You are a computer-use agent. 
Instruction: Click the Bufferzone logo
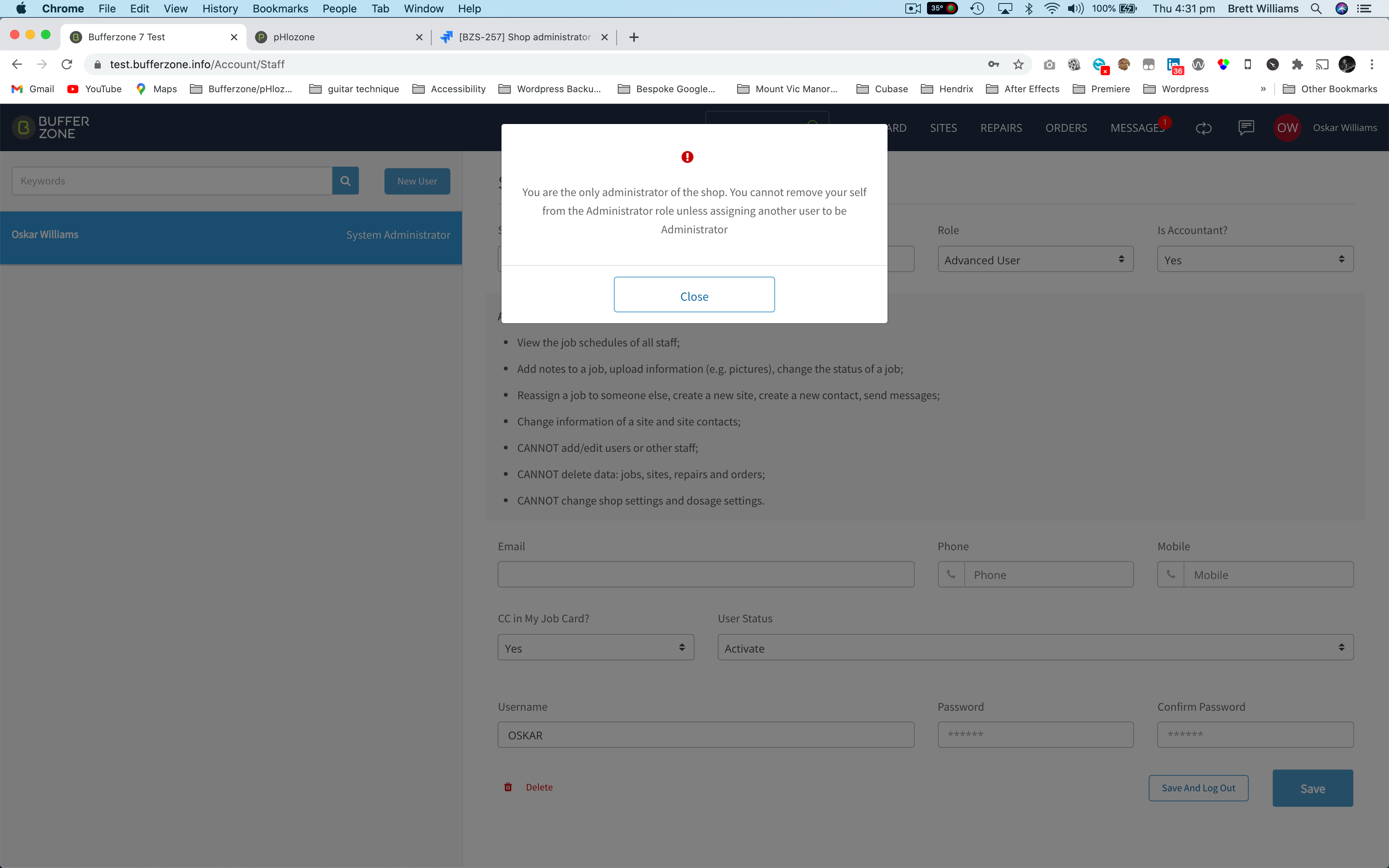(51, 127)
